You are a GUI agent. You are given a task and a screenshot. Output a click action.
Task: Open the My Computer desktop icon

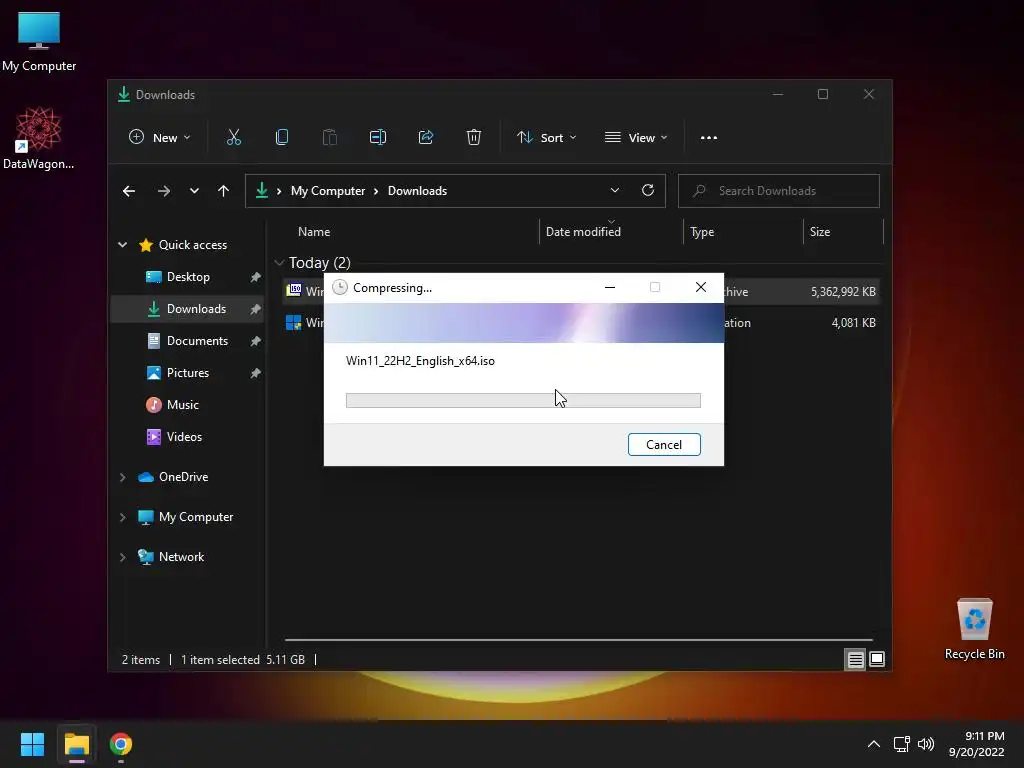click(x=39, y=41)
